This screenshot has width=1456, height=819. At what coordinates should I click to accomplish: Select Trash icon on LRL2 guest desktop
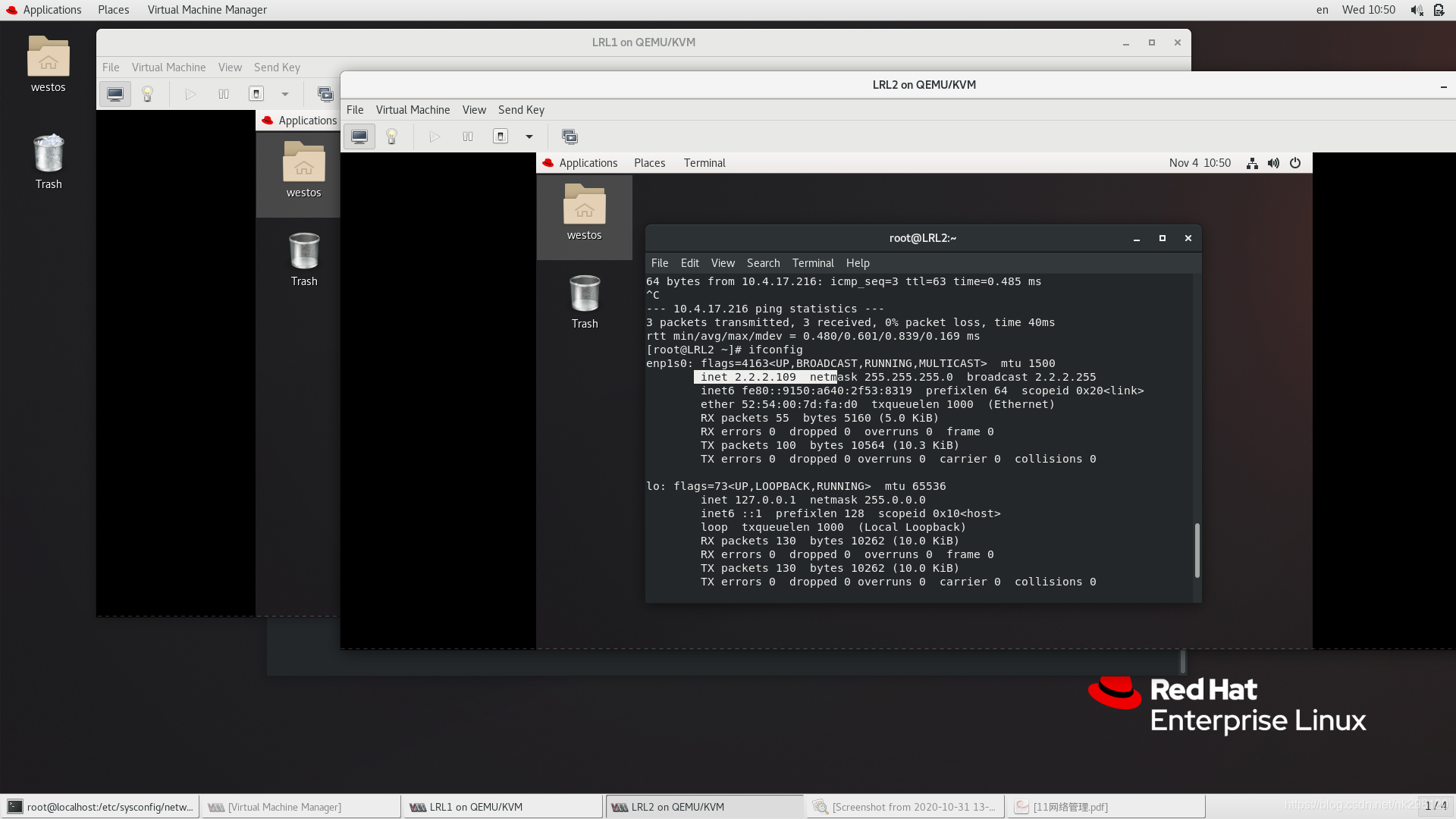(x=585, y=302)
